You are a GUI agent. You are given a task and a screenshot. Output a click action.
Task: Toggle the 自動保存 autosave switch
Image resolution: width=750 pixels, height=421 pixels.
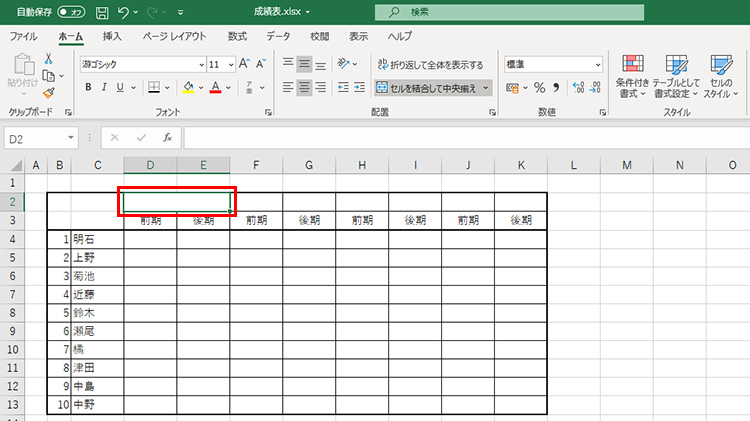70,13
